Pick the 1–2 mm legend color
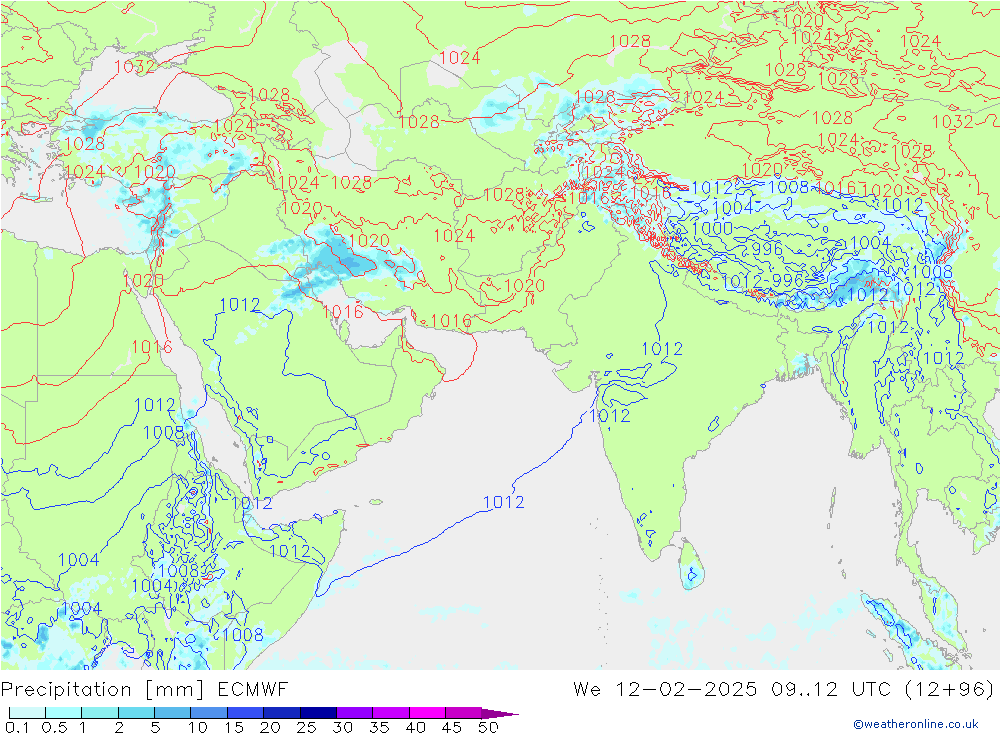This screenshot has height=733, width=1000. coord(100,713)
